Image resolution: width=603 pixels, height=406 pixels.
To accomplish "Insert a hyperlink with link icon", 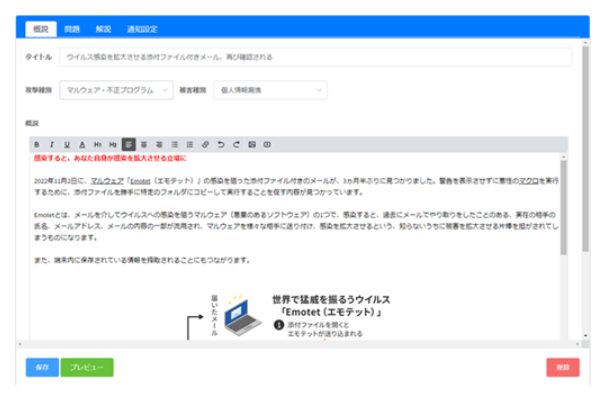I will (x=206, y=144).
